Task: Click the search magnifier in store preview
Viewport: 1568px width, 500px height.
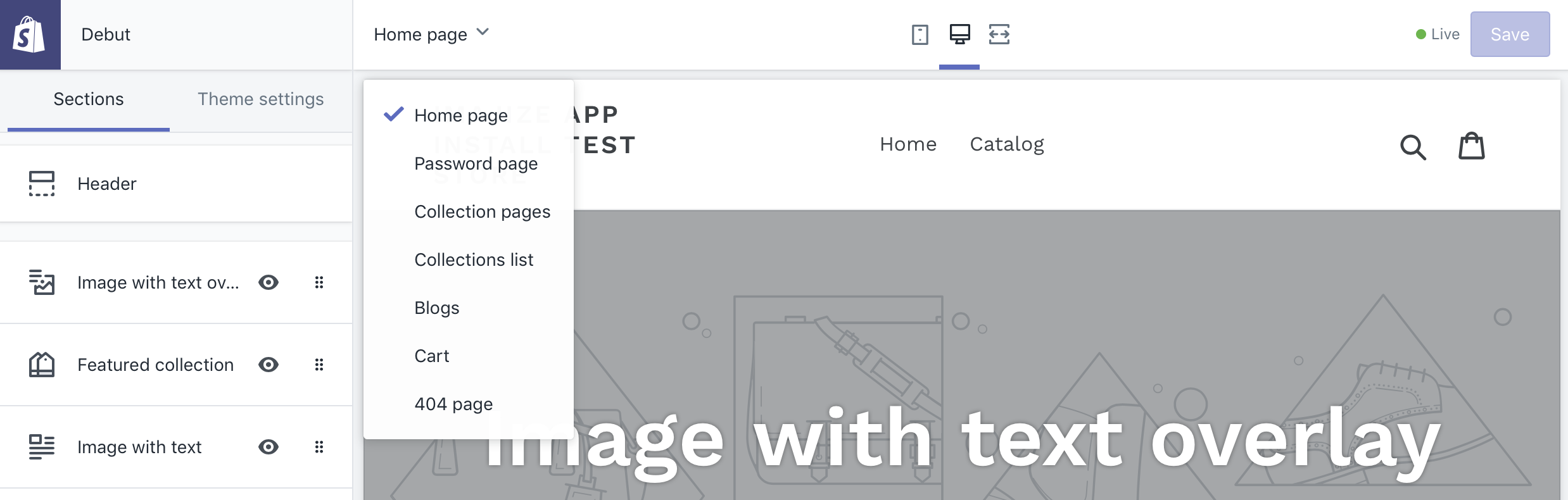Action: (x=1412, y=147)
